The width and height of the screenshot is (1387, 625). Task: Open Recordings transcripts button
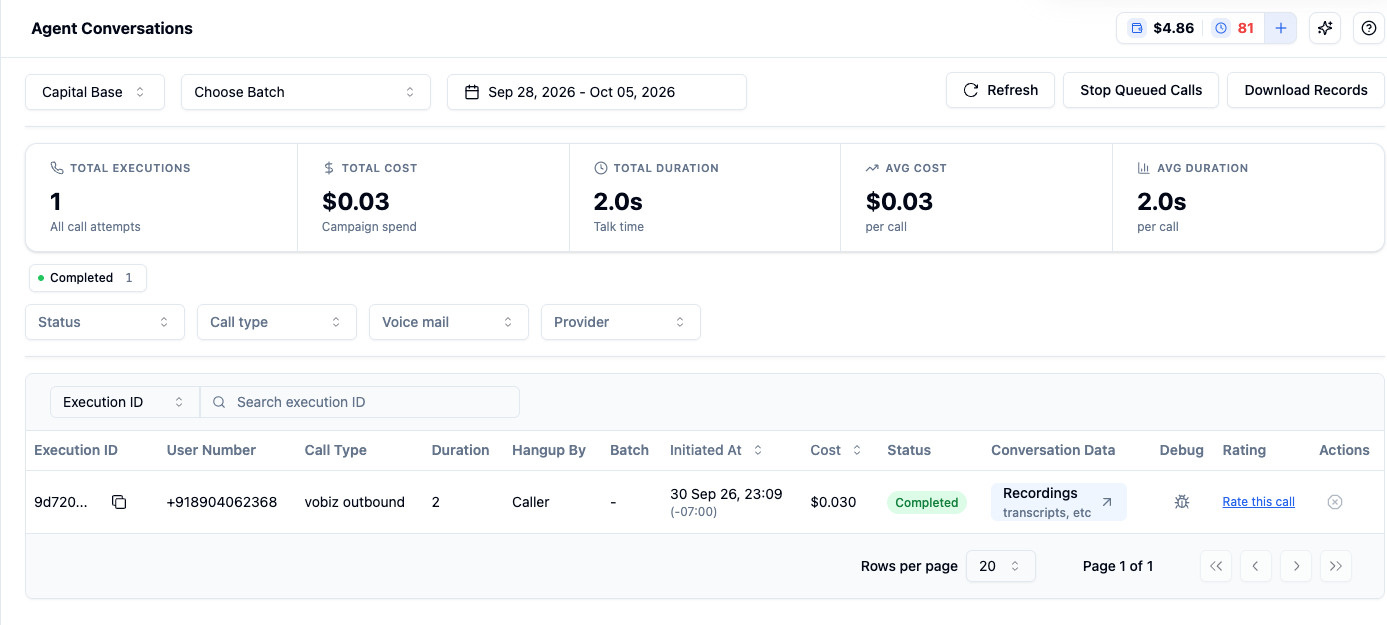1059,502
